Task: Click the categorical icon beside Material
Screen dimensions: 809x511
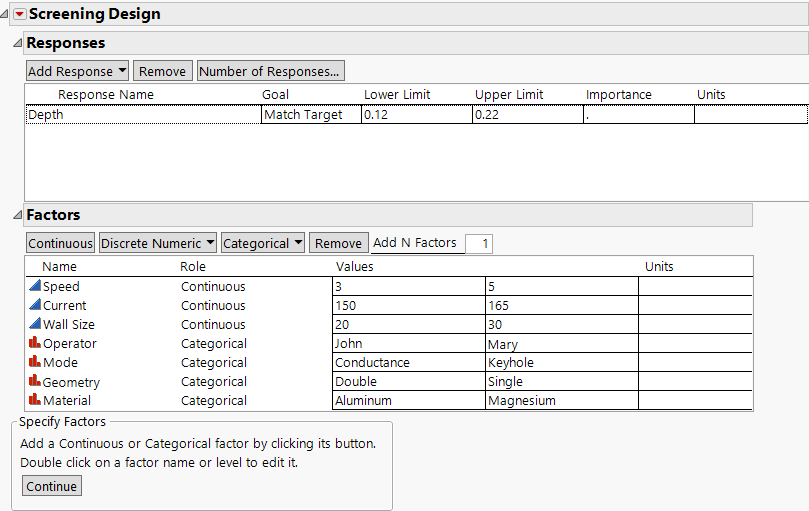Action: (35, 401)
